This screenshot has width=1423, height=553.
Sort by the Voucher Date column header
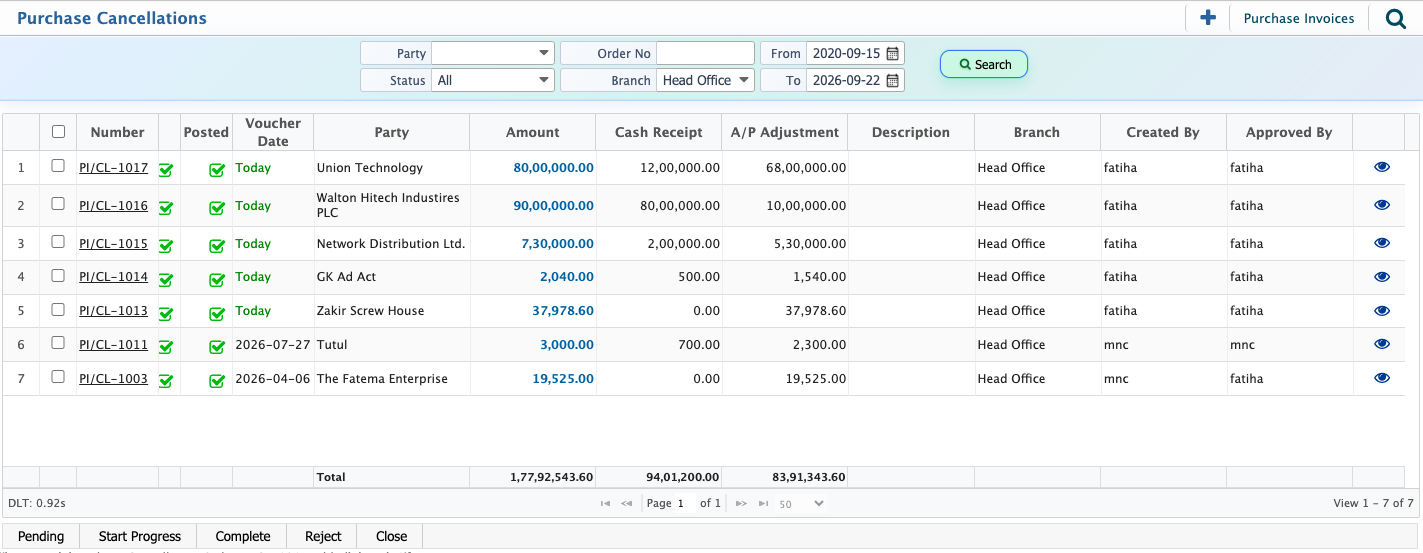click(273, 132)
